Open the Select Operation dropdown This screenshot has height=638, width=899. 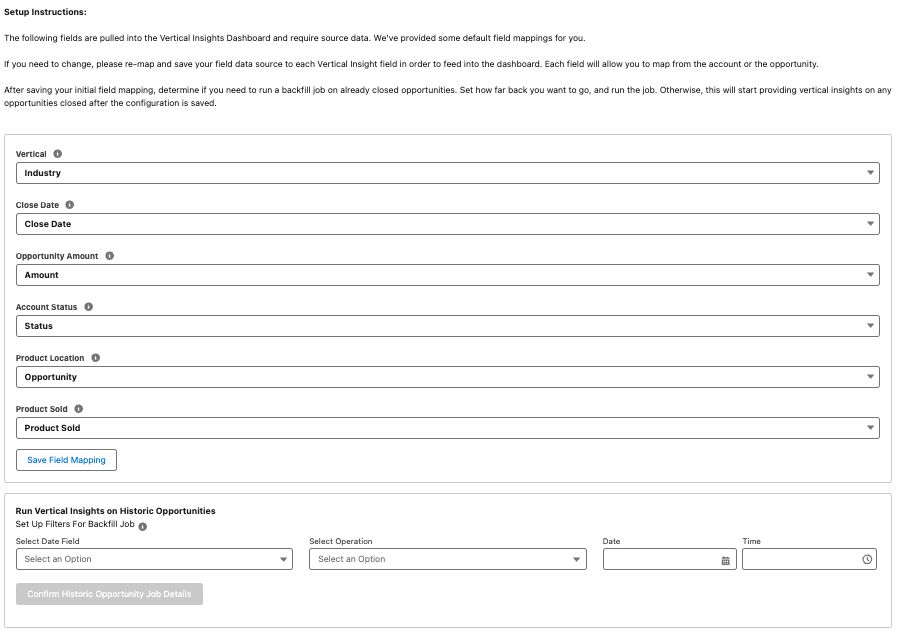(x=448, y=559)
